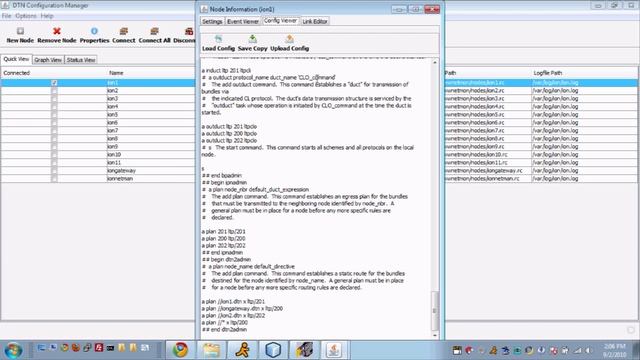Select the ion11 node name
This screenshot has width=640, height=360.
114,162
